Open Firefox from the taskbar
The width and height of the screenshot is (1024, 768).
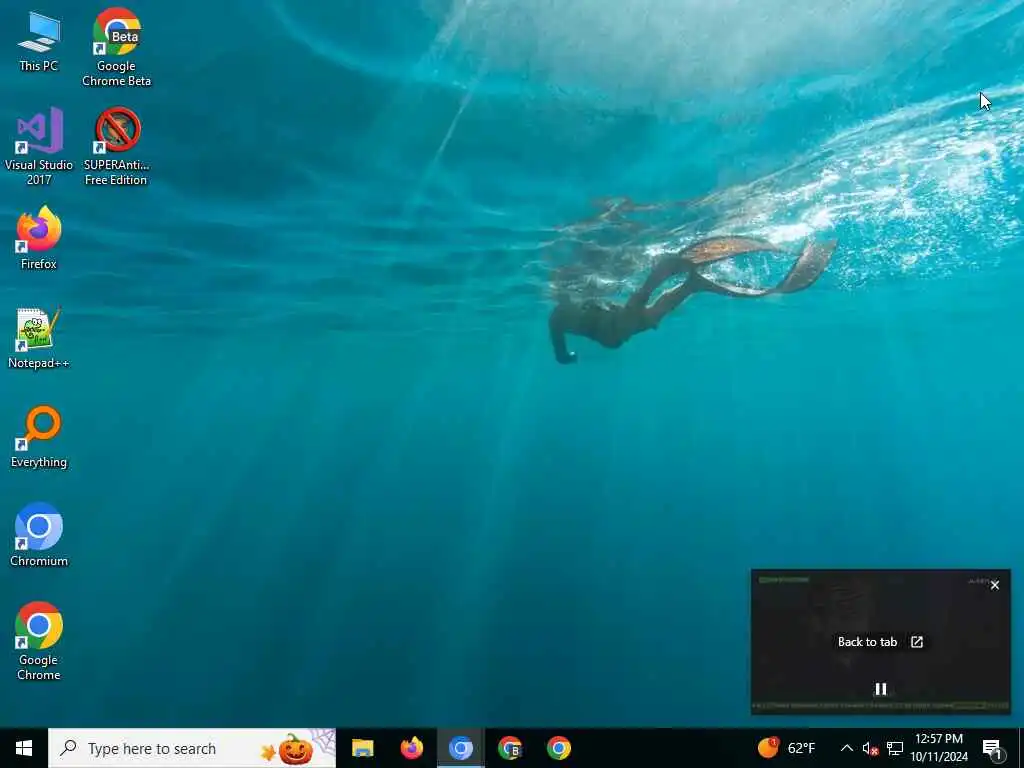[x=411, y=748]
